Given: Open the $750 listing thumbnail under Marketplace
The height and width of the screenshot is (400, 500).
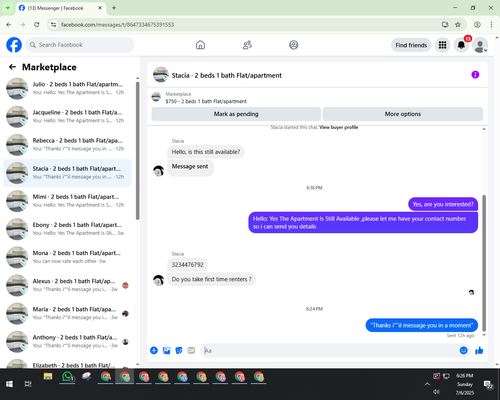Looking at the screenshot, I should (156, 97).
